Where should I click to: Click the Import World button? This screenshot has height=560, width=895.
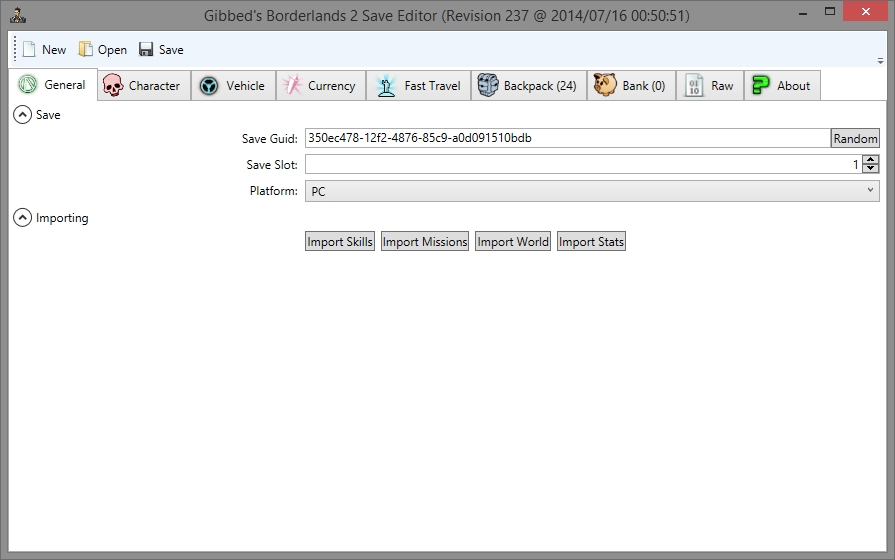click(x=512, y=242)
